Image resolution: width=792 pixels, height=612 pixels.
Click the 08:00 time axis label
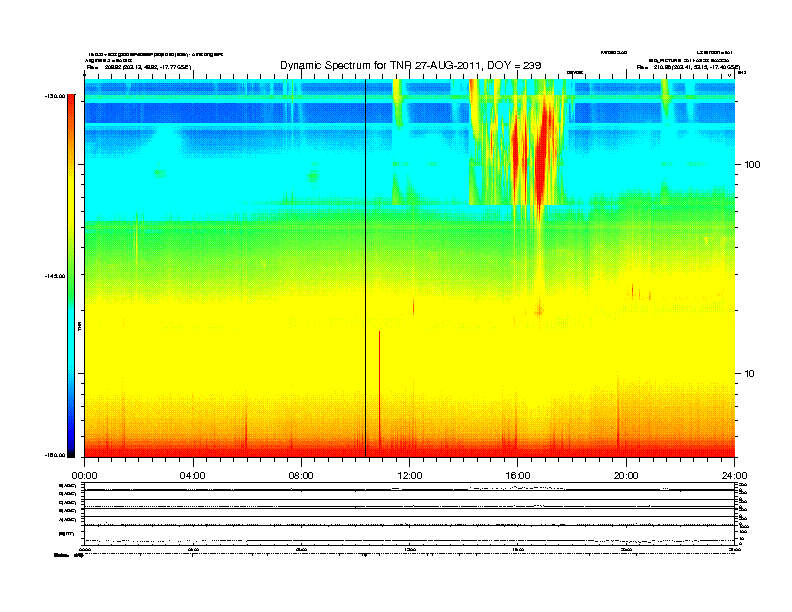pos(301,476)
